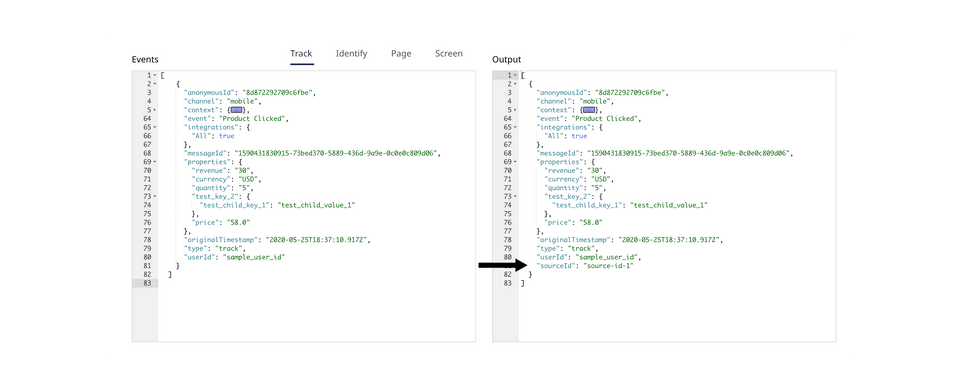Image resolution: width=960 pixels, height=390 pixels.
Task: Select the Page tab
Action: click(401, 53)
